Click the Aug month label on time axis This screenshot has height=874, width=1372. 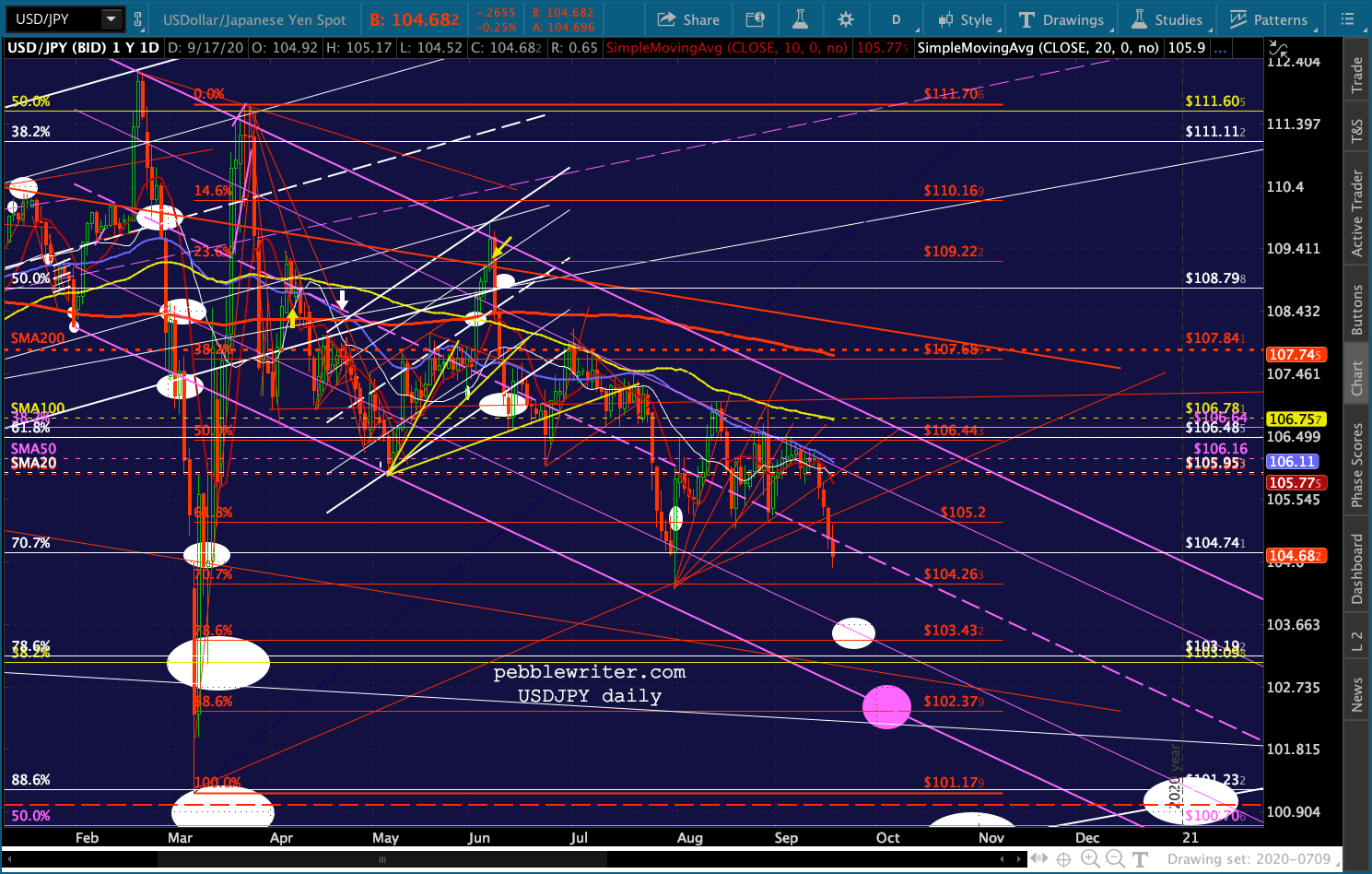(690, 838)
